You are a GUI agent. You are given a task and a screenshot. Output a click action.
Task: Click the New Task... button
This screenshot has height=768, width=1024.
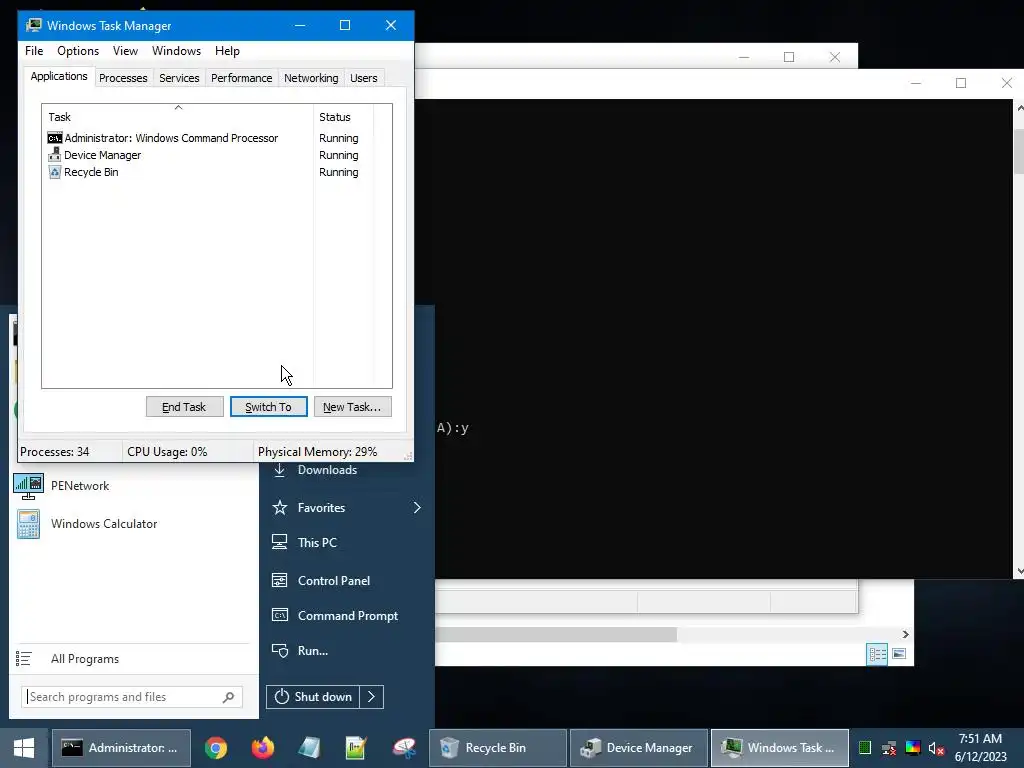(353, 407)
